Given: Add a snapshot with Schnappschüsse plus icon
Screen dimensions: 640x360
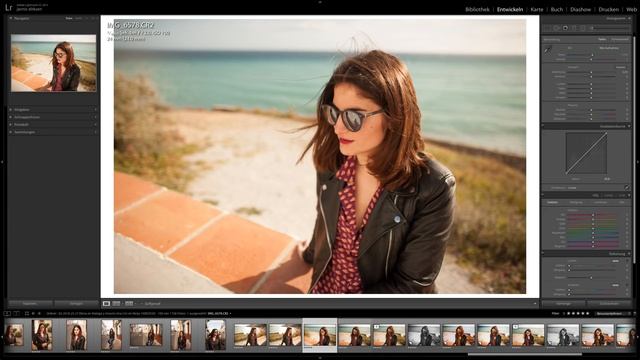Looking at the screenshot, I should coord(96,117).
